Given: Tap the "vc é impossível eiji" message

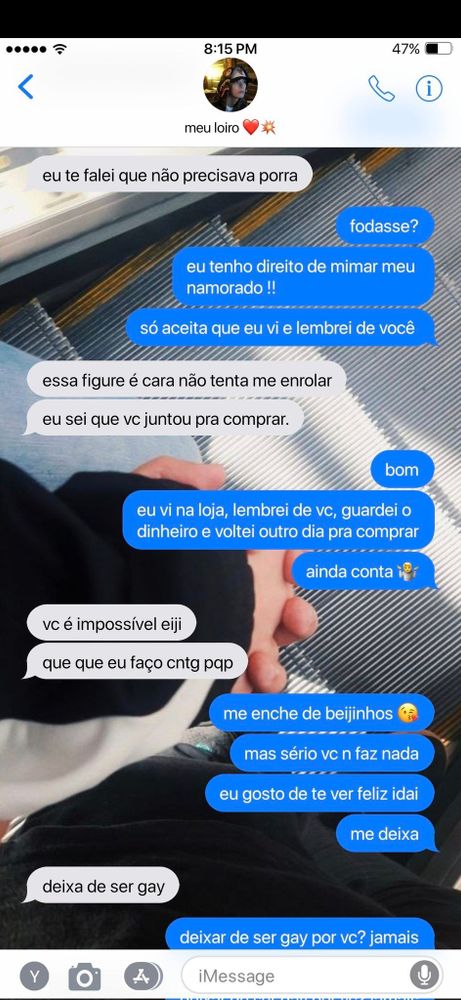Looking at the screenshot, I should click(x=112, y=623).
